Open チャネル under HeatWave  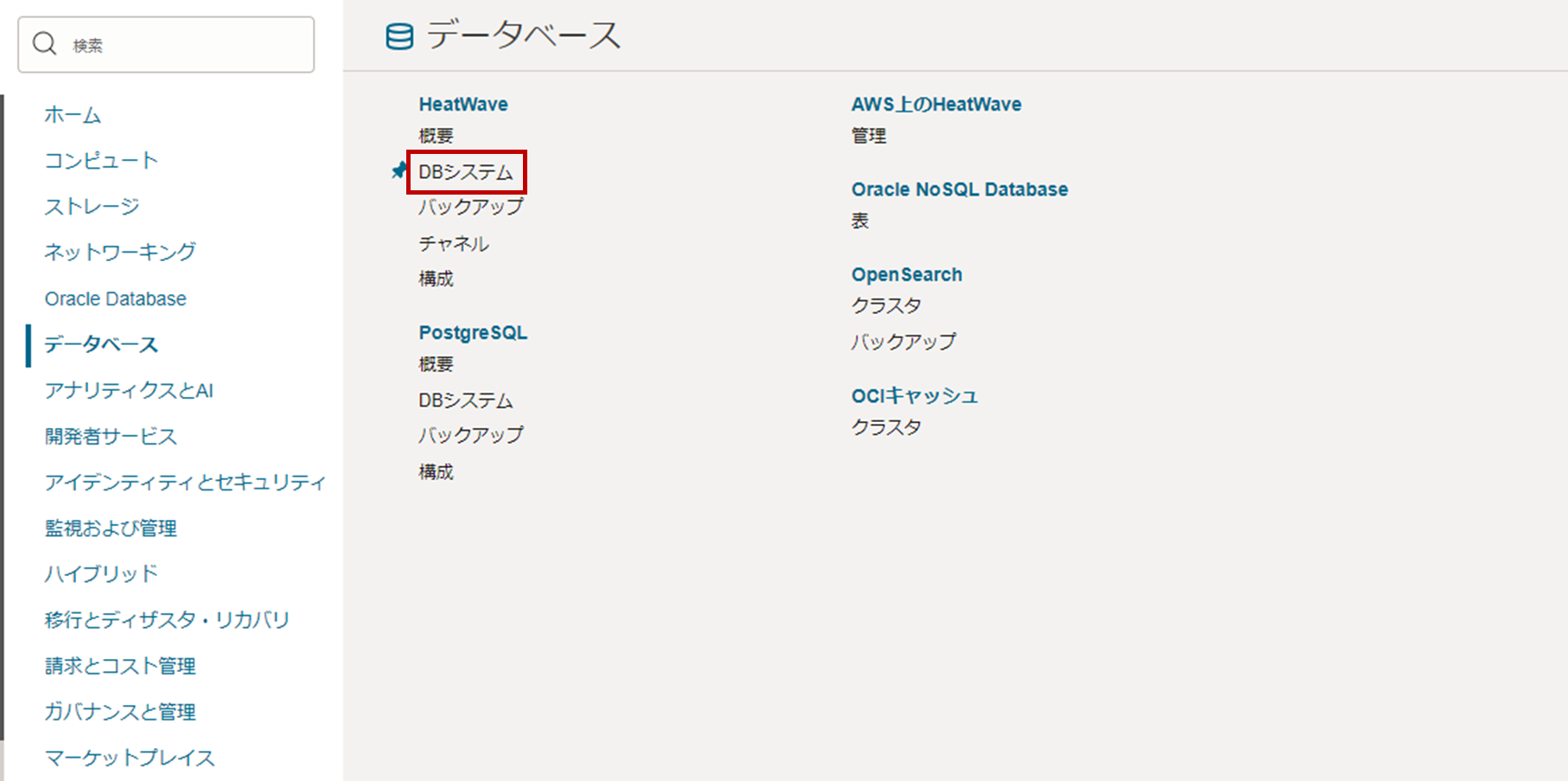(x=454, y=244)
